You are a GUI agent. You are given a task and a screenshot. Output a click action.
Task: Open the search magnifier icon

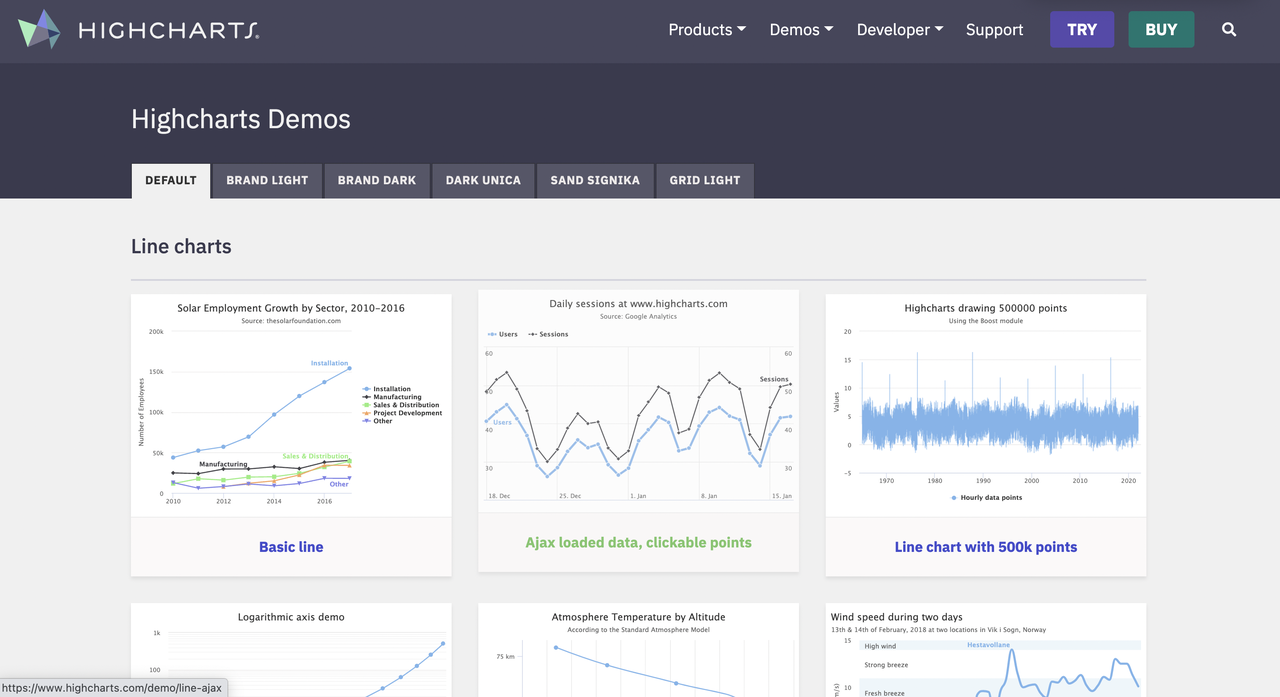click(1229, 30)
